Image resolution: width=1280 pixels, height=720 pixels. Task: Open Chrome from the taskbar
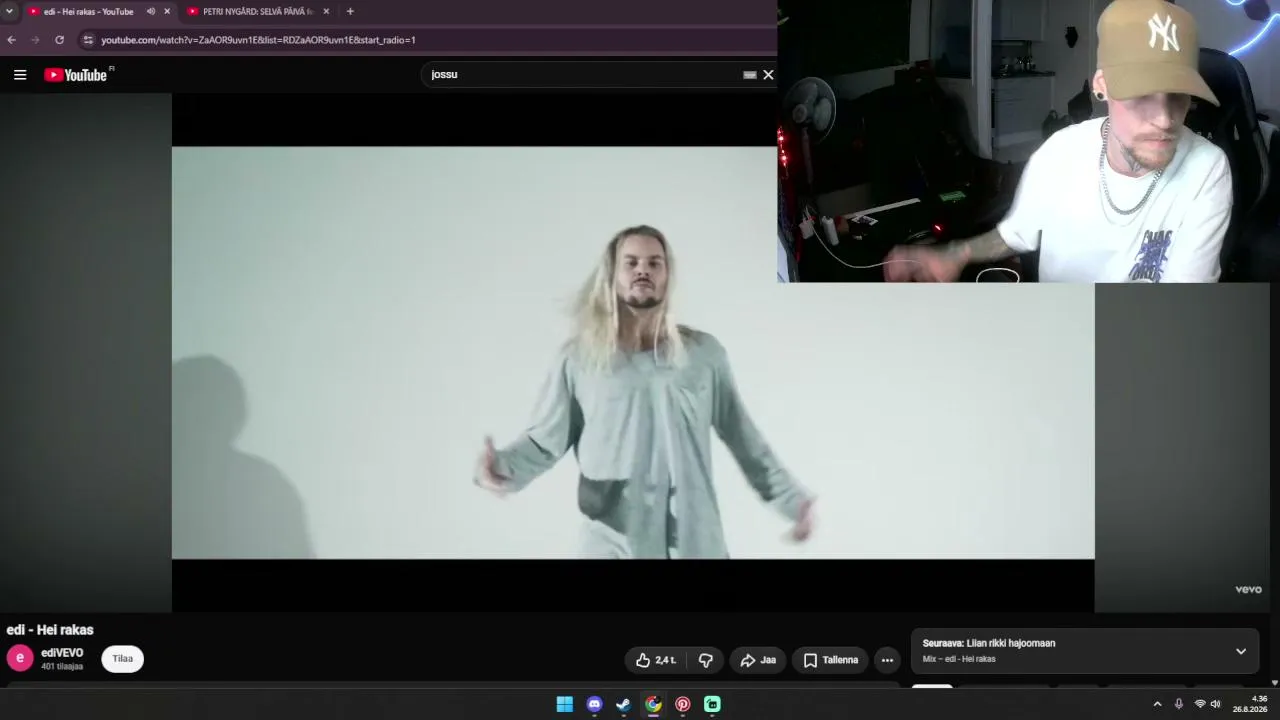[653, 704]
